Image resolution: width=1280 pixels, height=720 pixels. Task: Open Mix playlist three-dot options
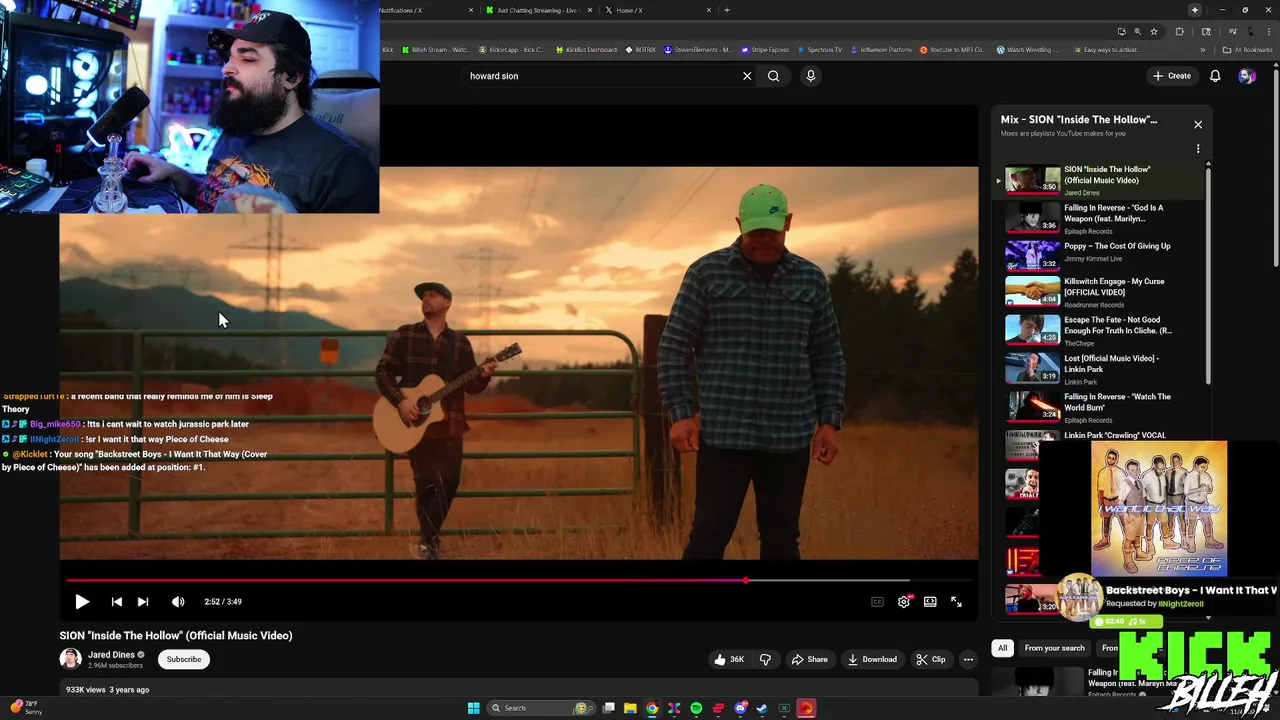[x=1198, y=149]
